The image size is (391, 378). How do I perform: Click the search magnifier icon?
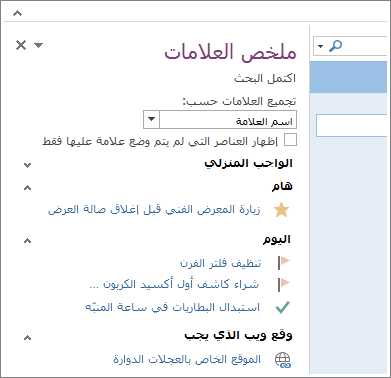pyautogui.click(x=335, y=46)
